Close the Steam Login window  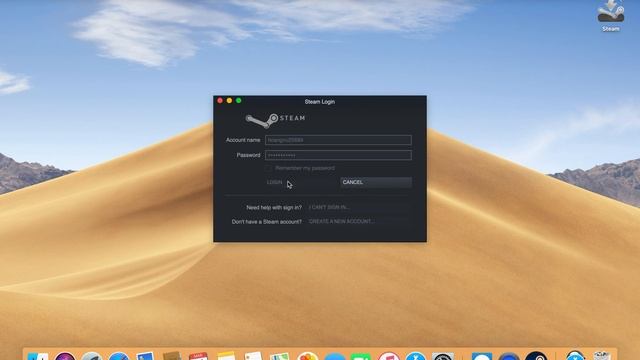pos(220,100)
